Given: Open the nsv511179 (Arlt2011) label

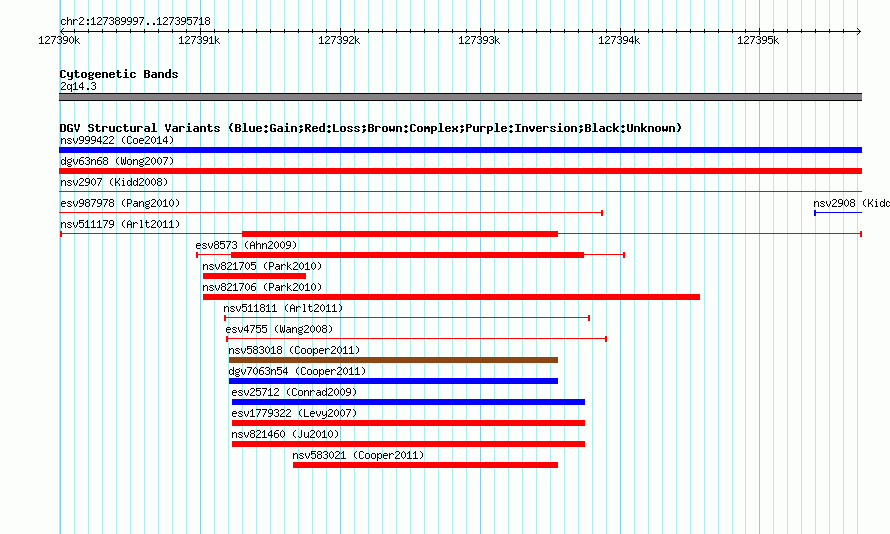Looking at the screenshot, I should (x=120, y=224).
